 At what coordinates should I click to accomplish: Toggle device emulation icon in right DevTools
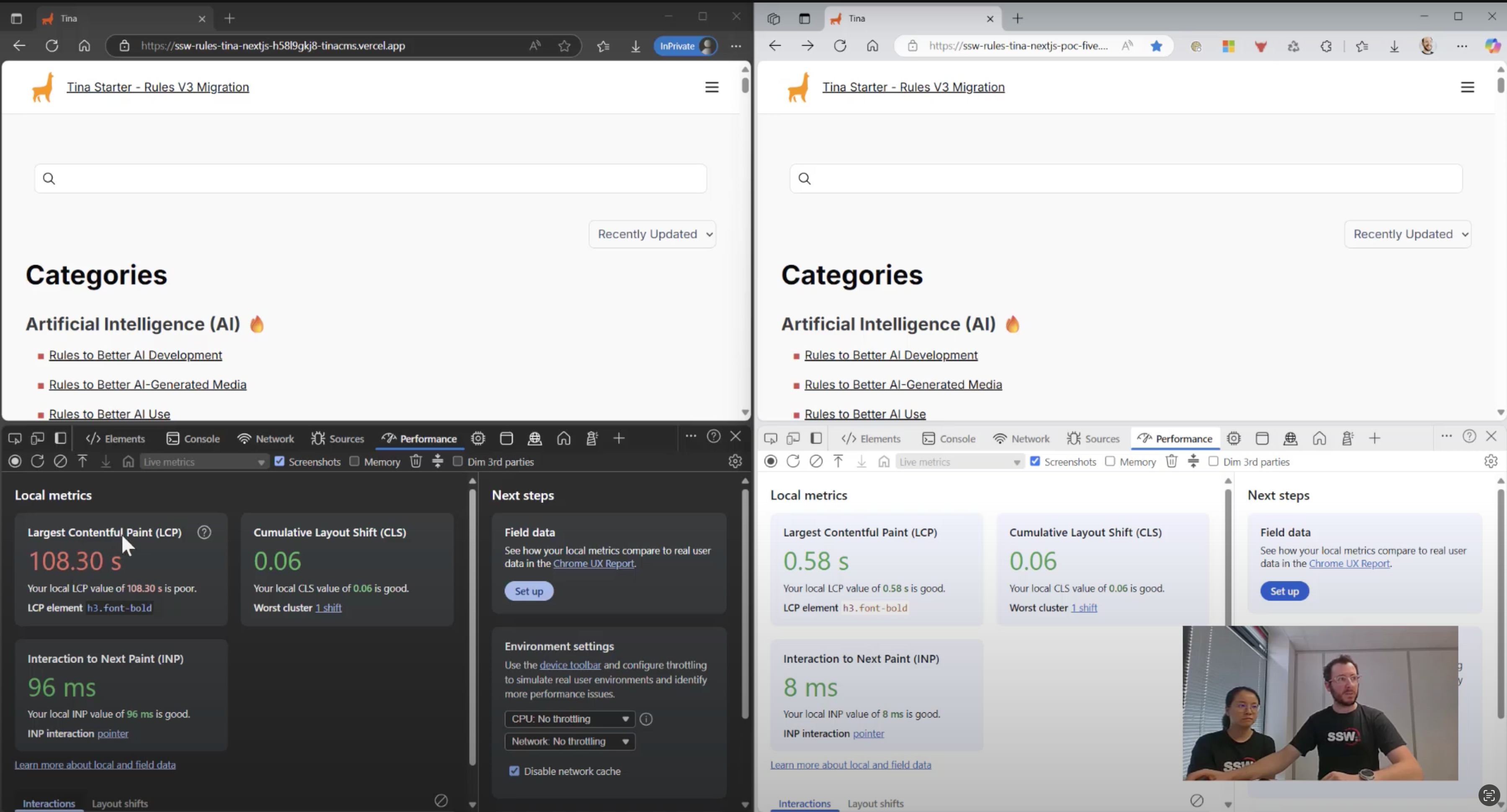(793, 438)
